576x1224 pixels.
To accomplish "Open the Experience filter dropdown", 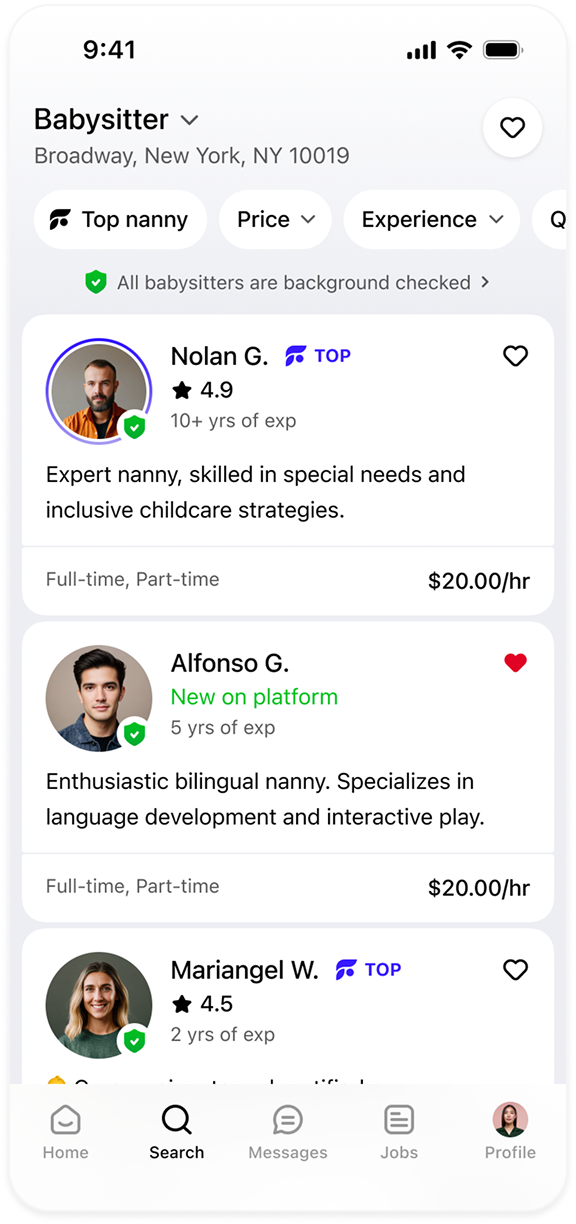I will coord(432,219).
